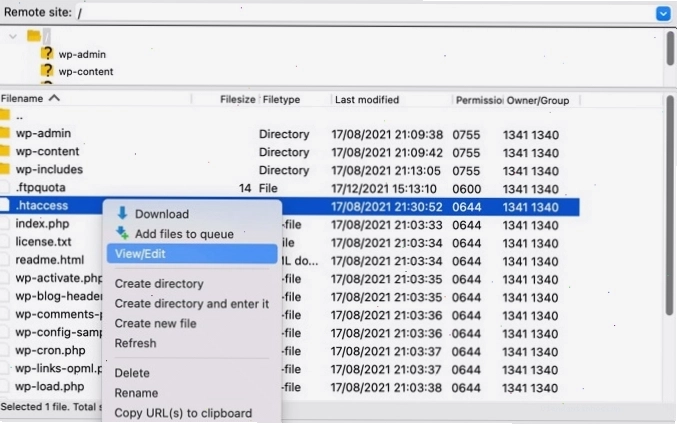Choose View/Edit from context menu
Viewport: 677px width, 425px height.
tap(192, 254)
